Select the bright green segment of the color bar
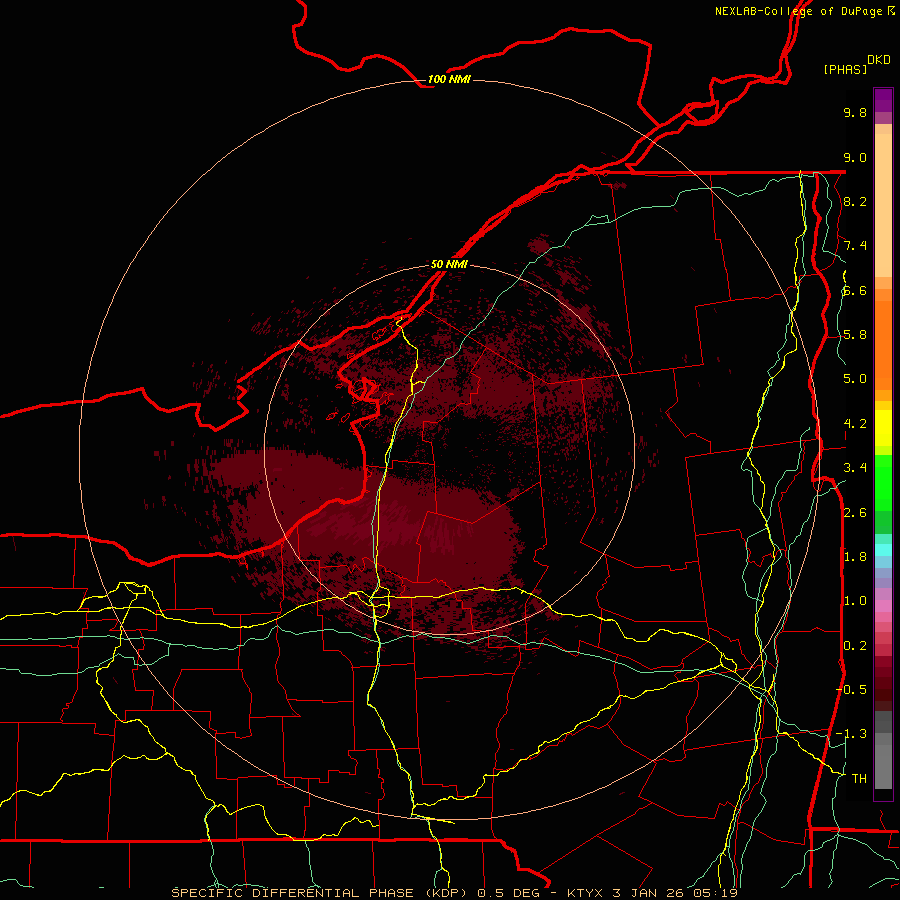This screenshot has width=900, height=900. click(883, 482)
